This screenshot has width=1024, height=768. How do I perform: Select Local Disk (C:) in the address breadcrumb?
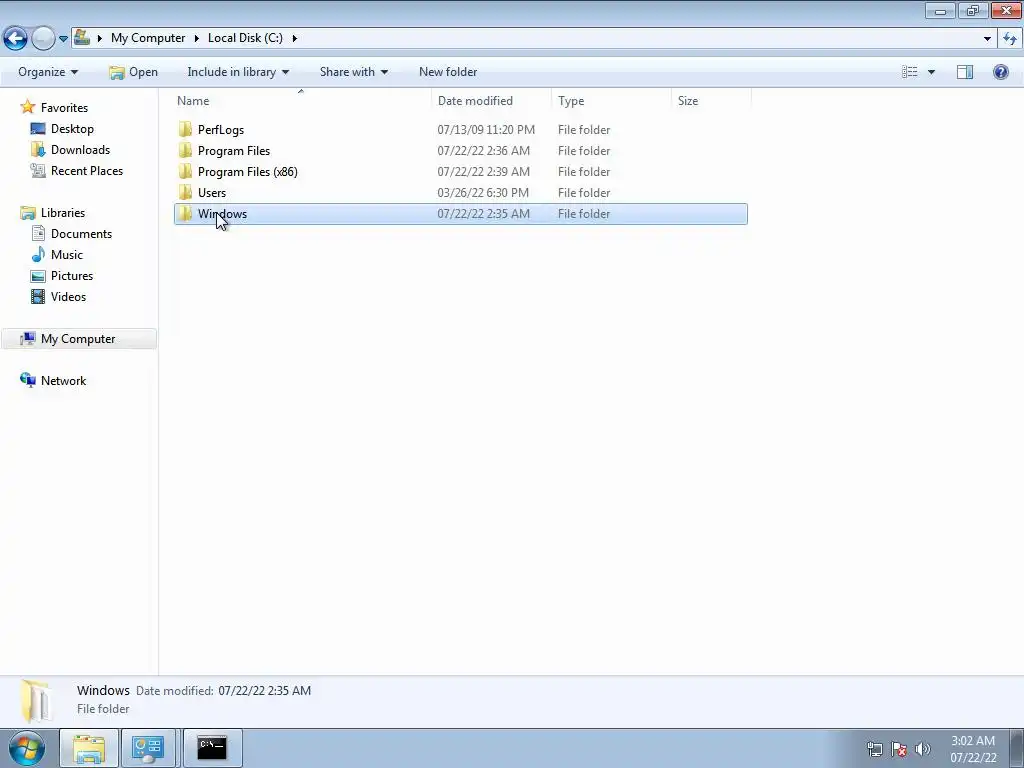[245, 38]
